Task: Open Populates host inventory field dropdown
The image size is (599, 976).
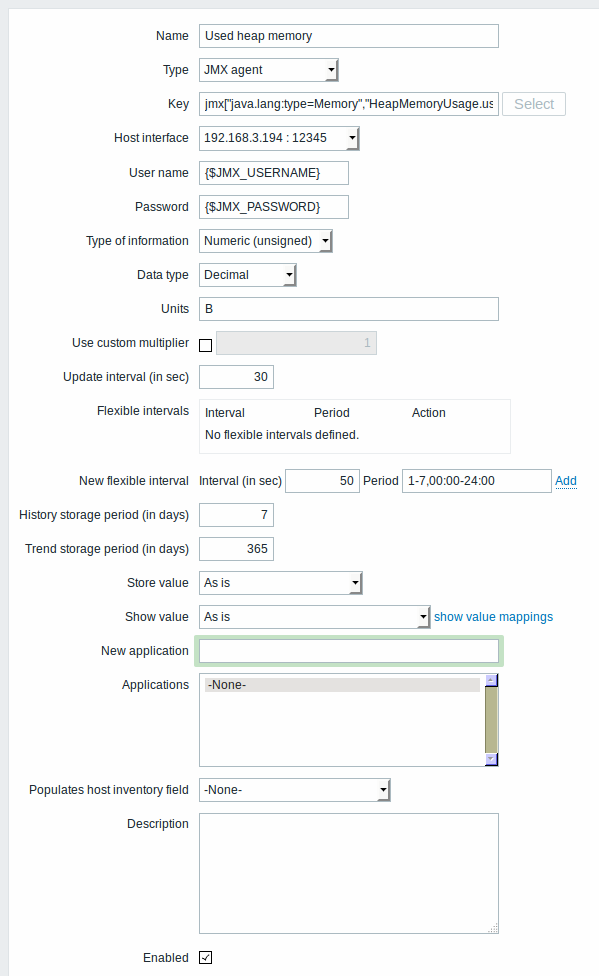Action: click(x=295, y=790)
